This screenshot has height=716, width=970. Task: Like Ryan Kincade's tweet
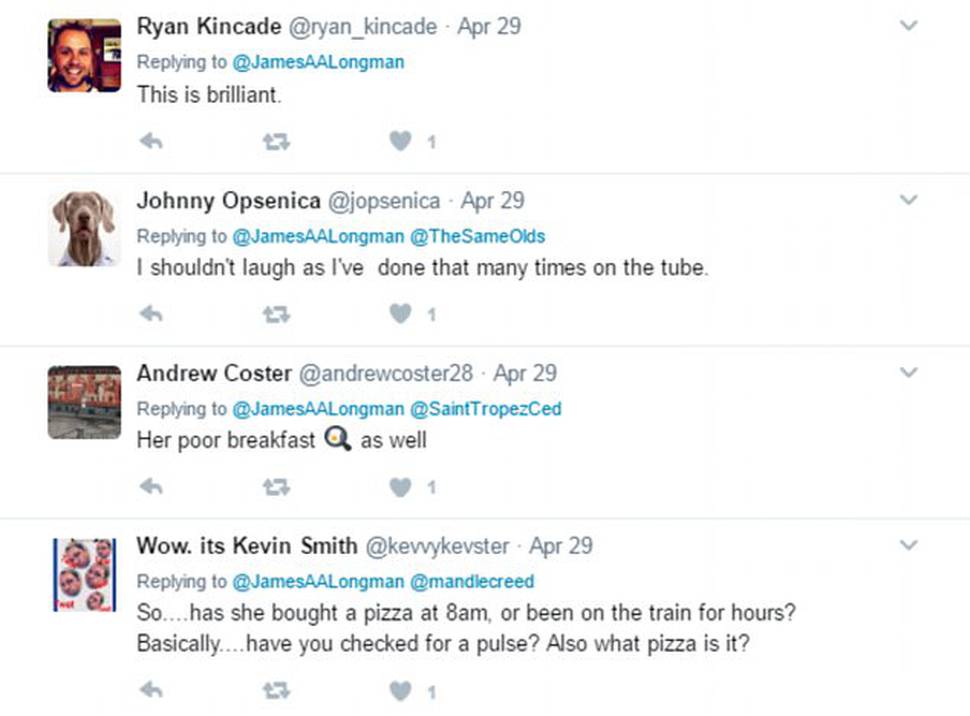click(400, 142)
